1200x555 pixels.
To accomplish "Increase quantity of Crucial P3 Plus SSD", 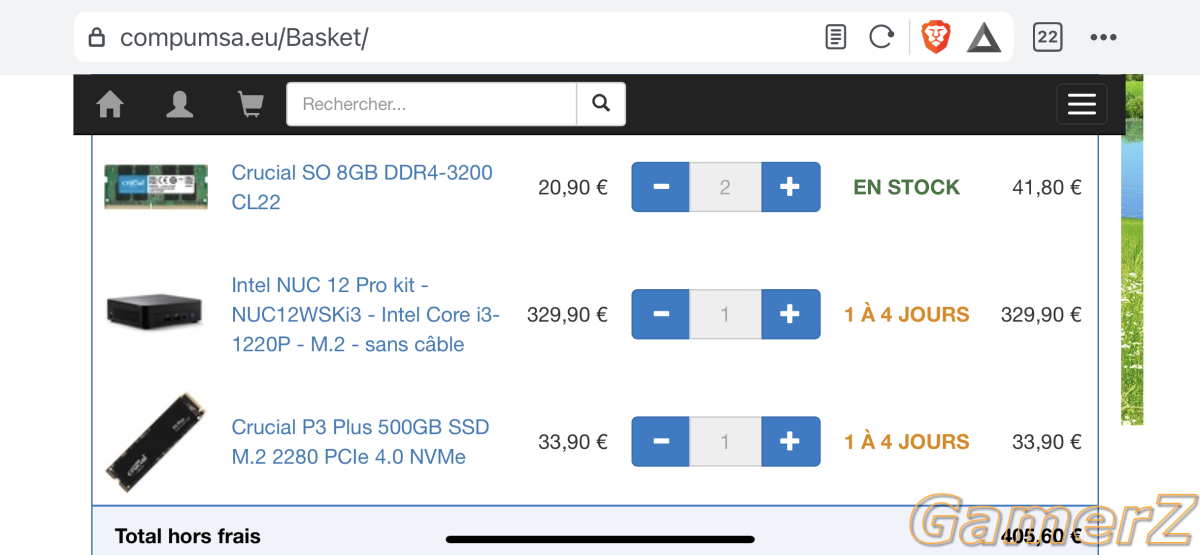I will pos(791,442).
